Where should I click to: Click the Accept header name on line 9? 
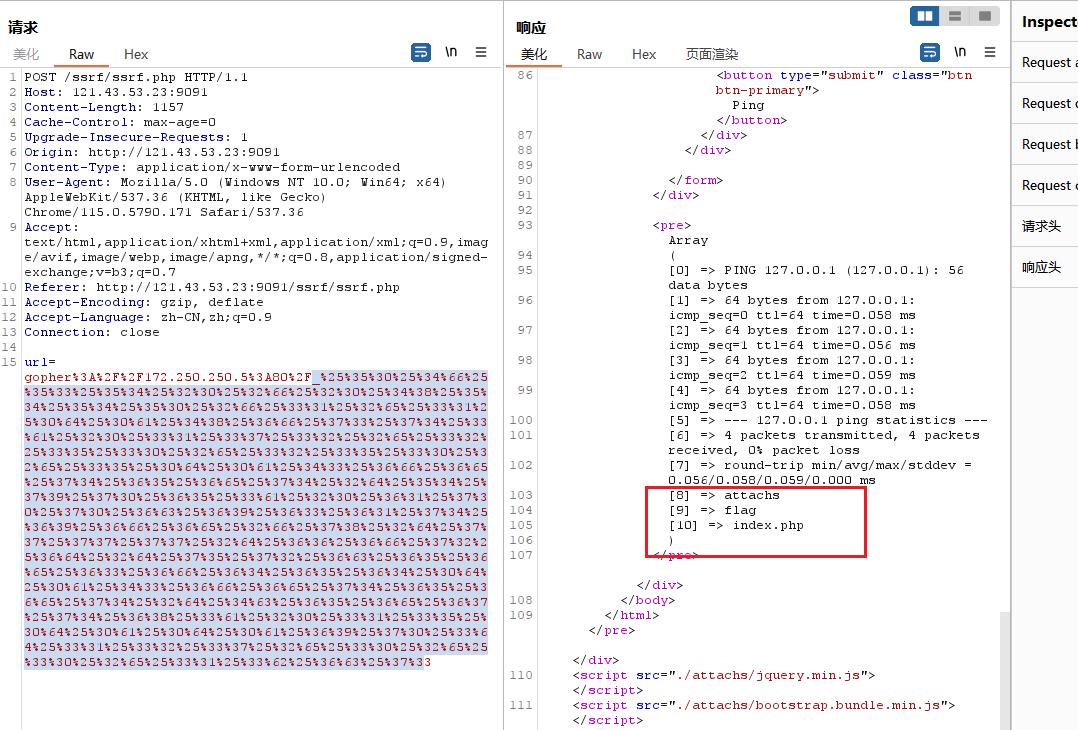coord(52,228)
